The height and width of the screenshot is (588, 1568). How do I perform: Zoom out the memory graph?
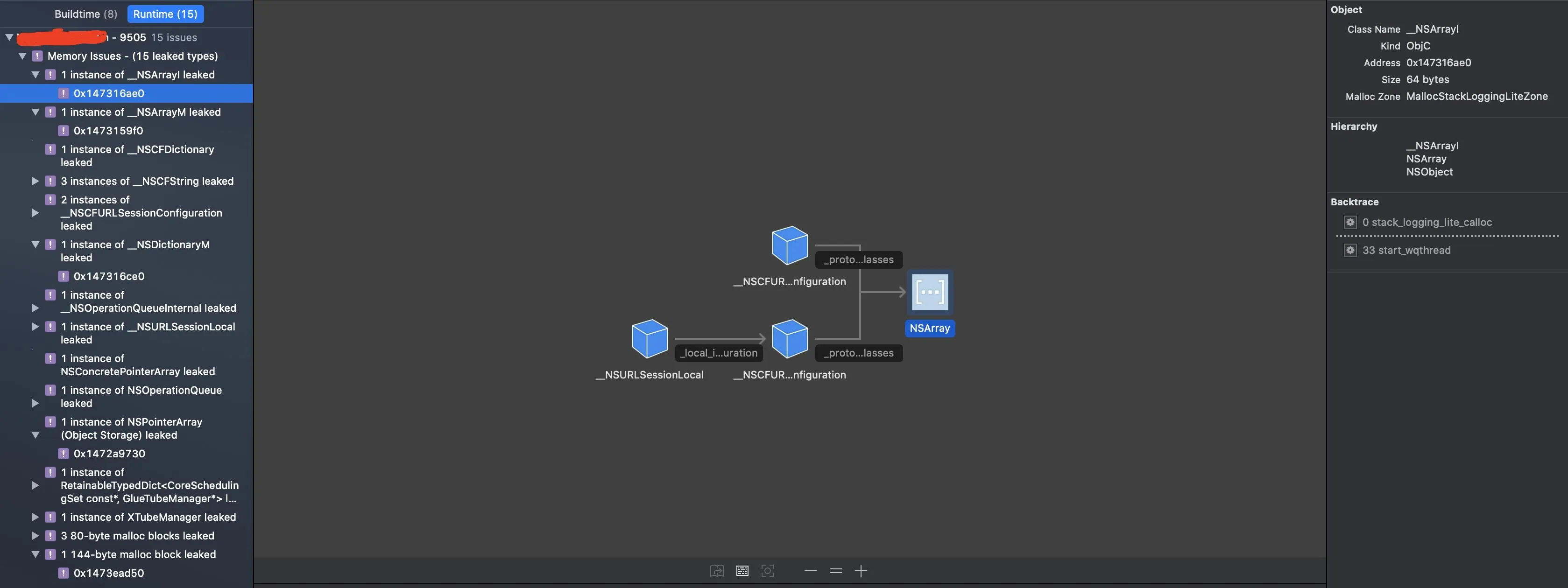(x=810, y=570)
